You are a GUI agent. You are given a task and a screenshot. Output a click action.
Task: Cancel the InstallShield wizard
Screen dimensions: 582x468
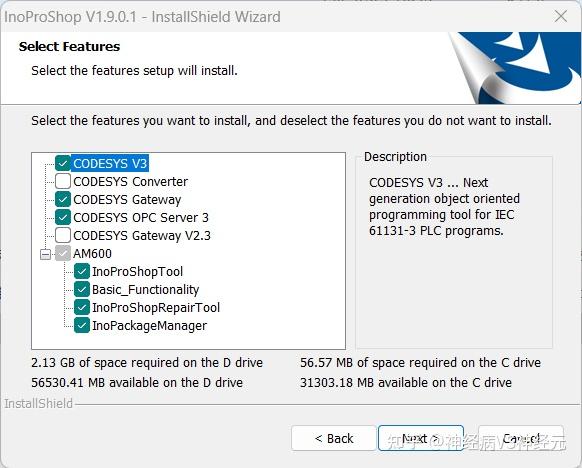point(521,438)
